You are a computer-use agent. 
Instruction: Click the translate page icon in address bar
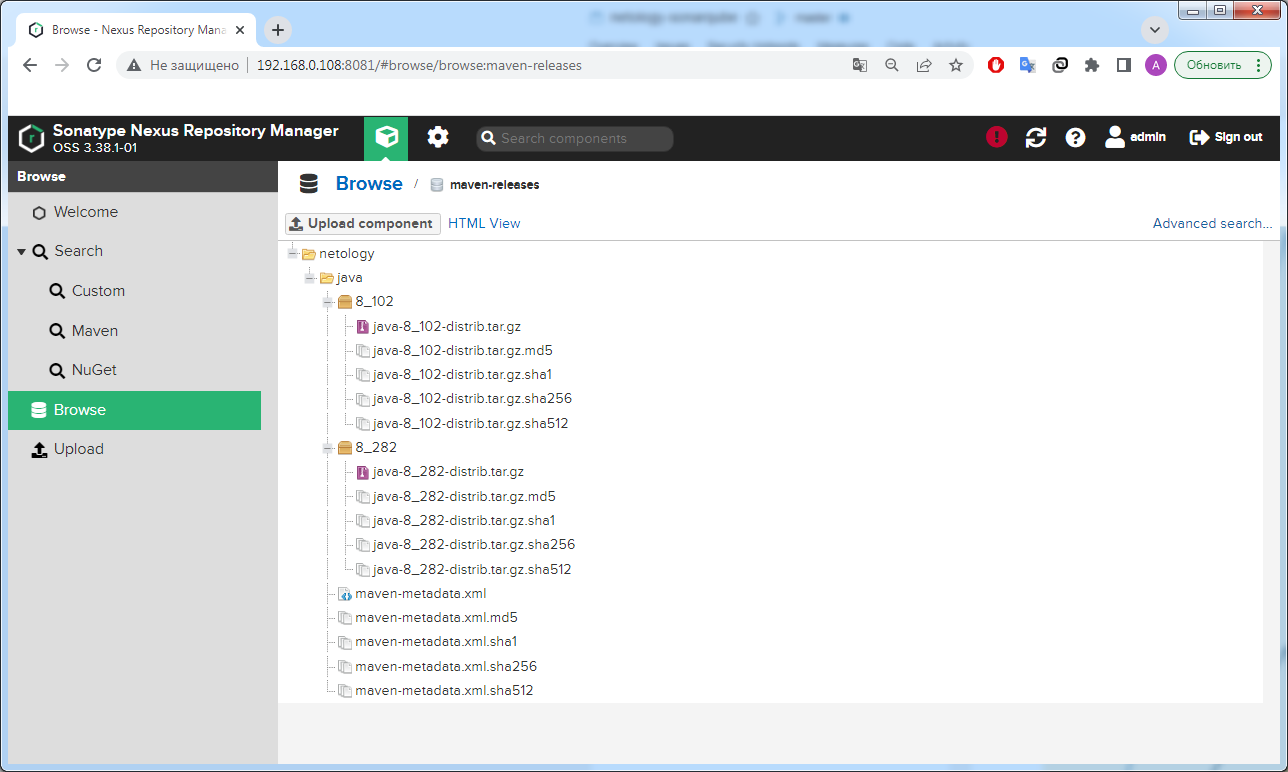click(860, 65)
